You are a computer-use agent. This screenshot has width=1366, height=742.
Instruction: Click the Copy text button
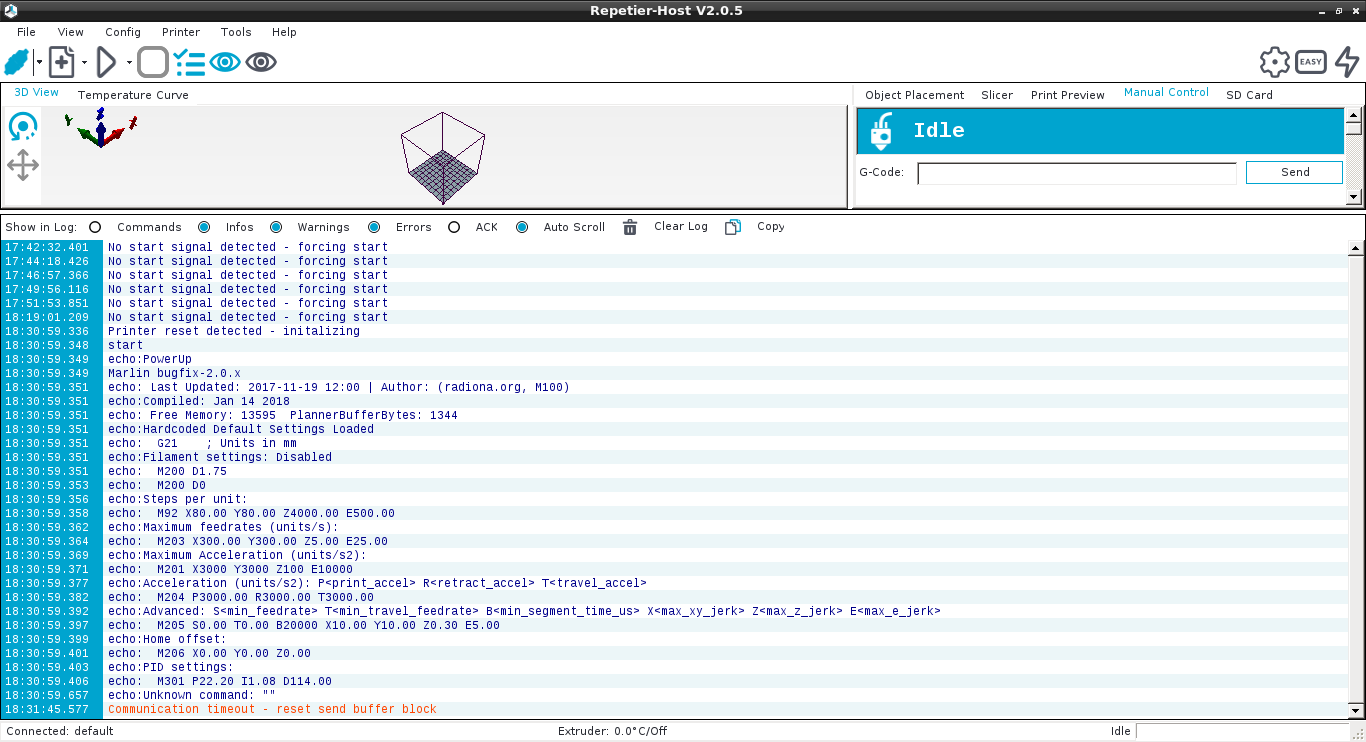click(771, 226)
